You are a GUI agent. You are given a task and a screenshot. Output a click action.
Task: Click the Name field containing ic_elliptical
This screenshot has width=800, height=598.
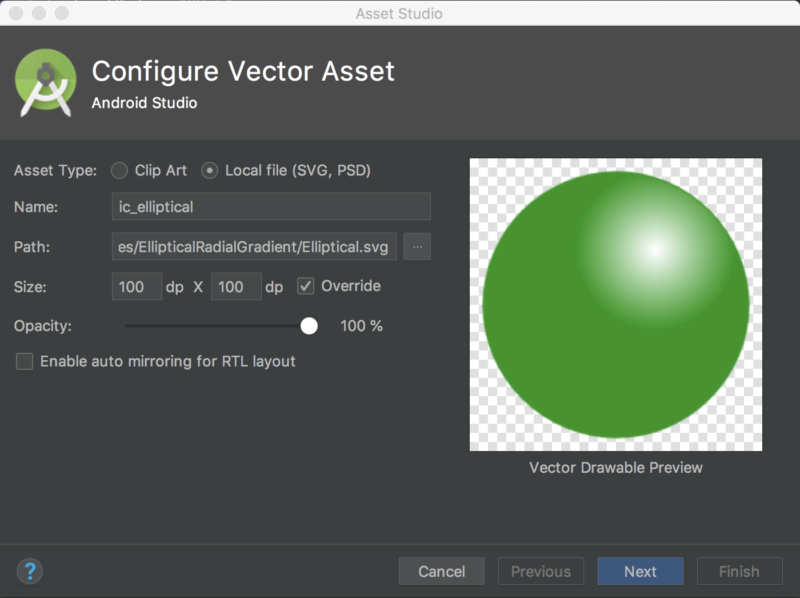pyautogui.click(x=270, y=207)
